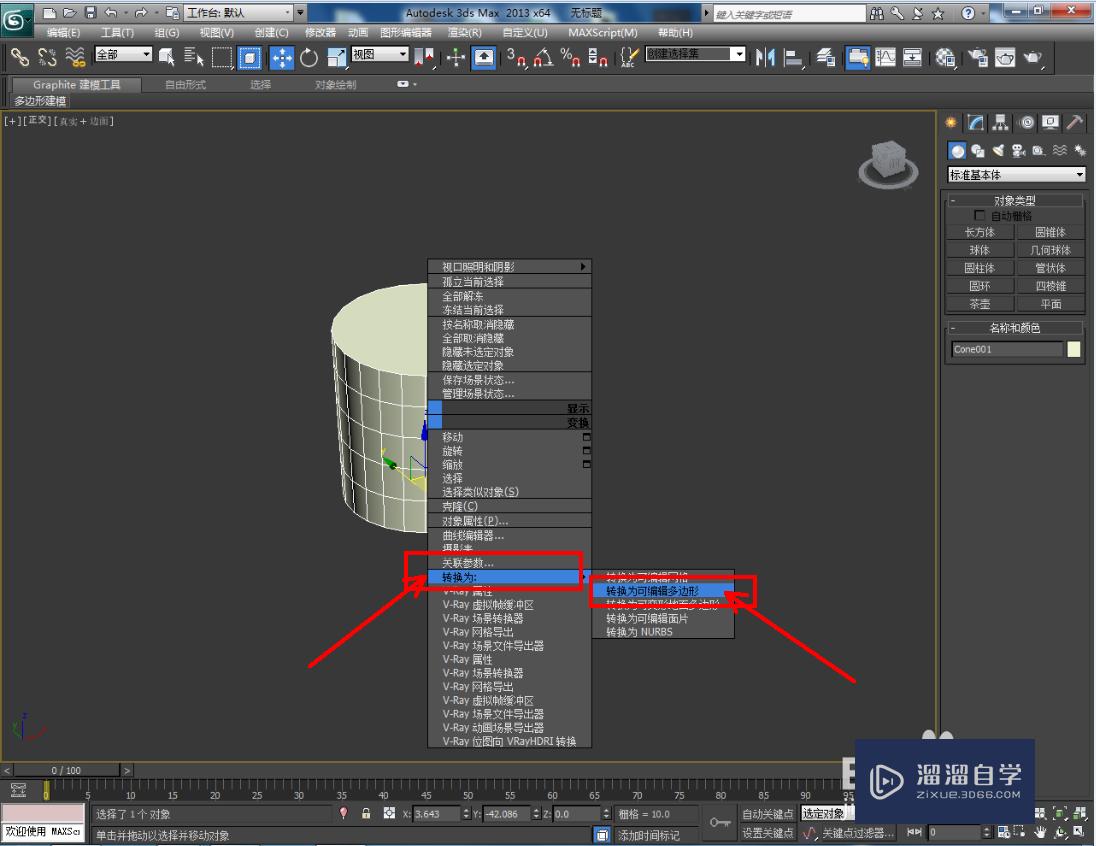
Task: Toggle 自动关键点 auto key button
Action: click(x=767, y=814)
